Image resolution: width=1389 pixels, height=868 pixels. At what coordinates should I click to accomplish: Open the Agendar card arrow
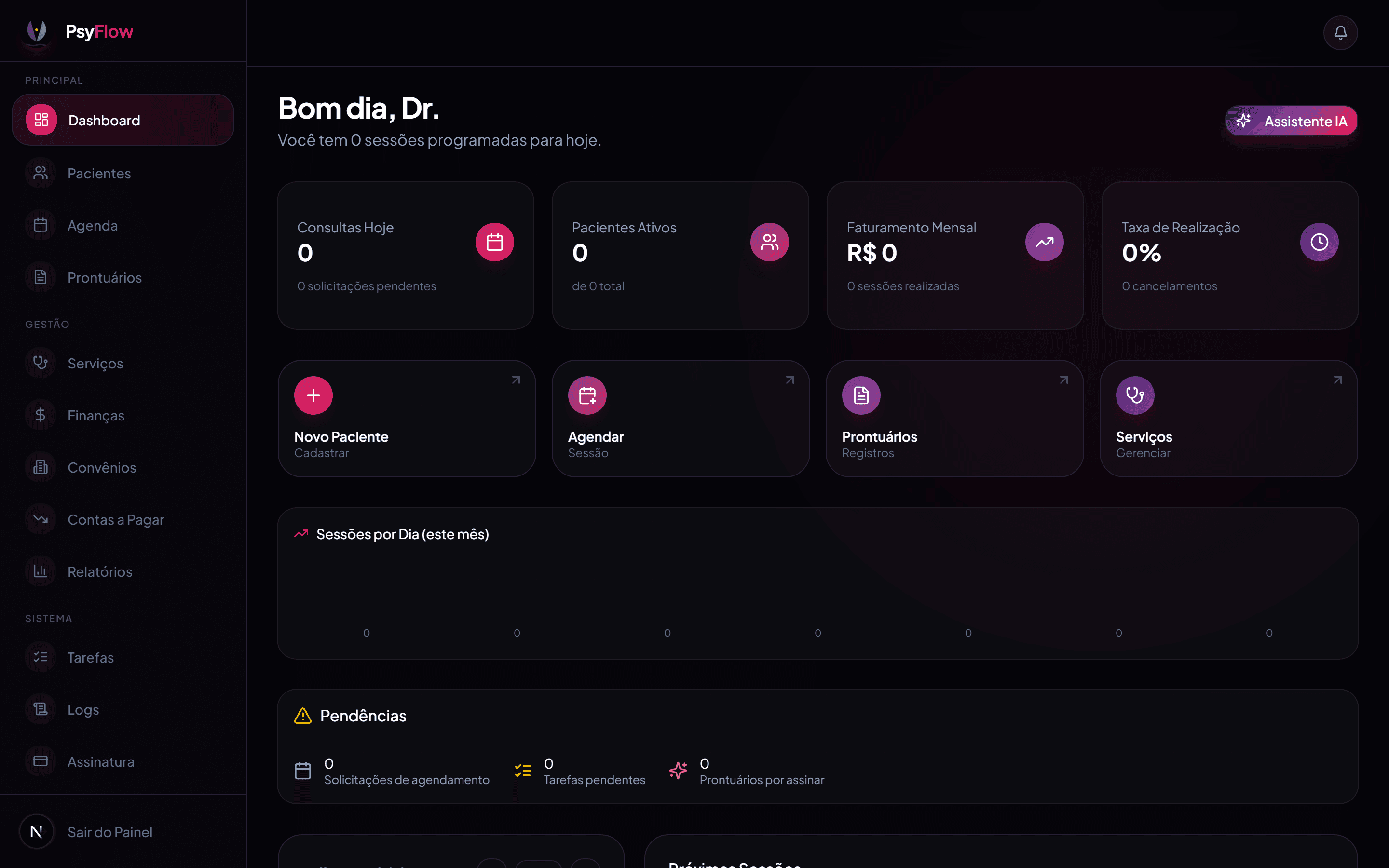(x=790, y=380)
